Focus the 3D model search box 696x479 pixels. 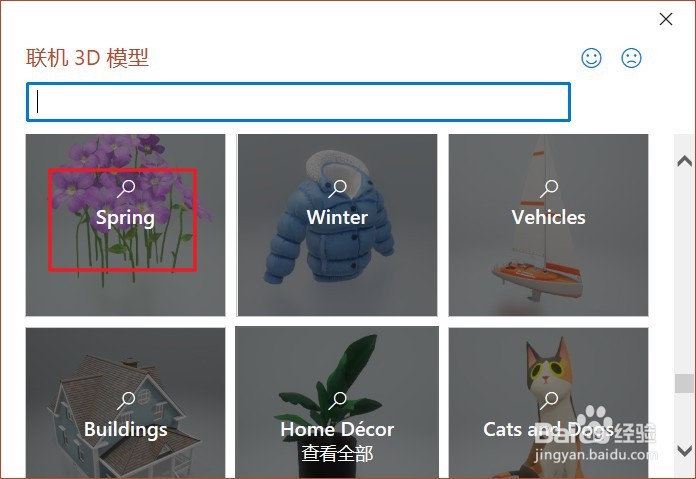298,102
